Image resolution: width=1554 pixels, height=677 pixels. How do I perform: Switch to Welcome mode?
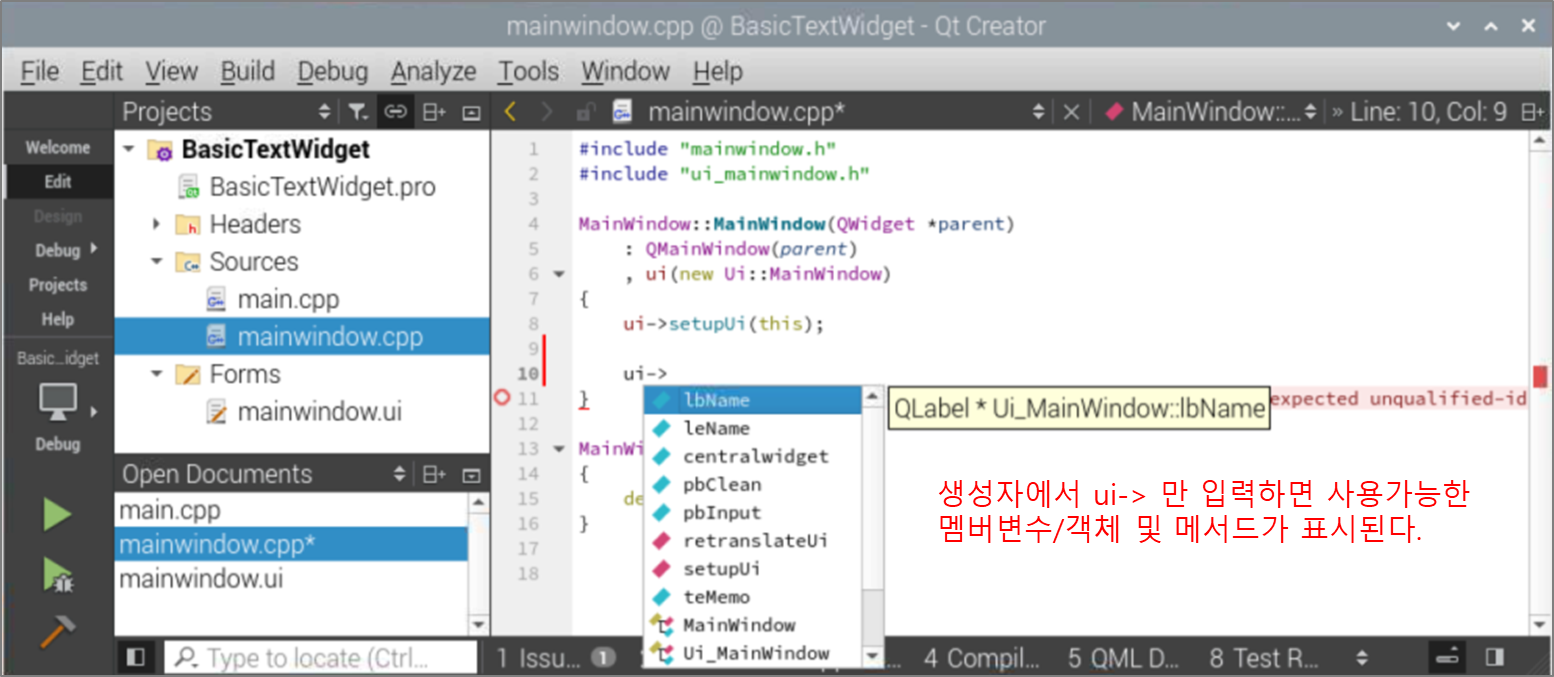[x=57, y=148]
